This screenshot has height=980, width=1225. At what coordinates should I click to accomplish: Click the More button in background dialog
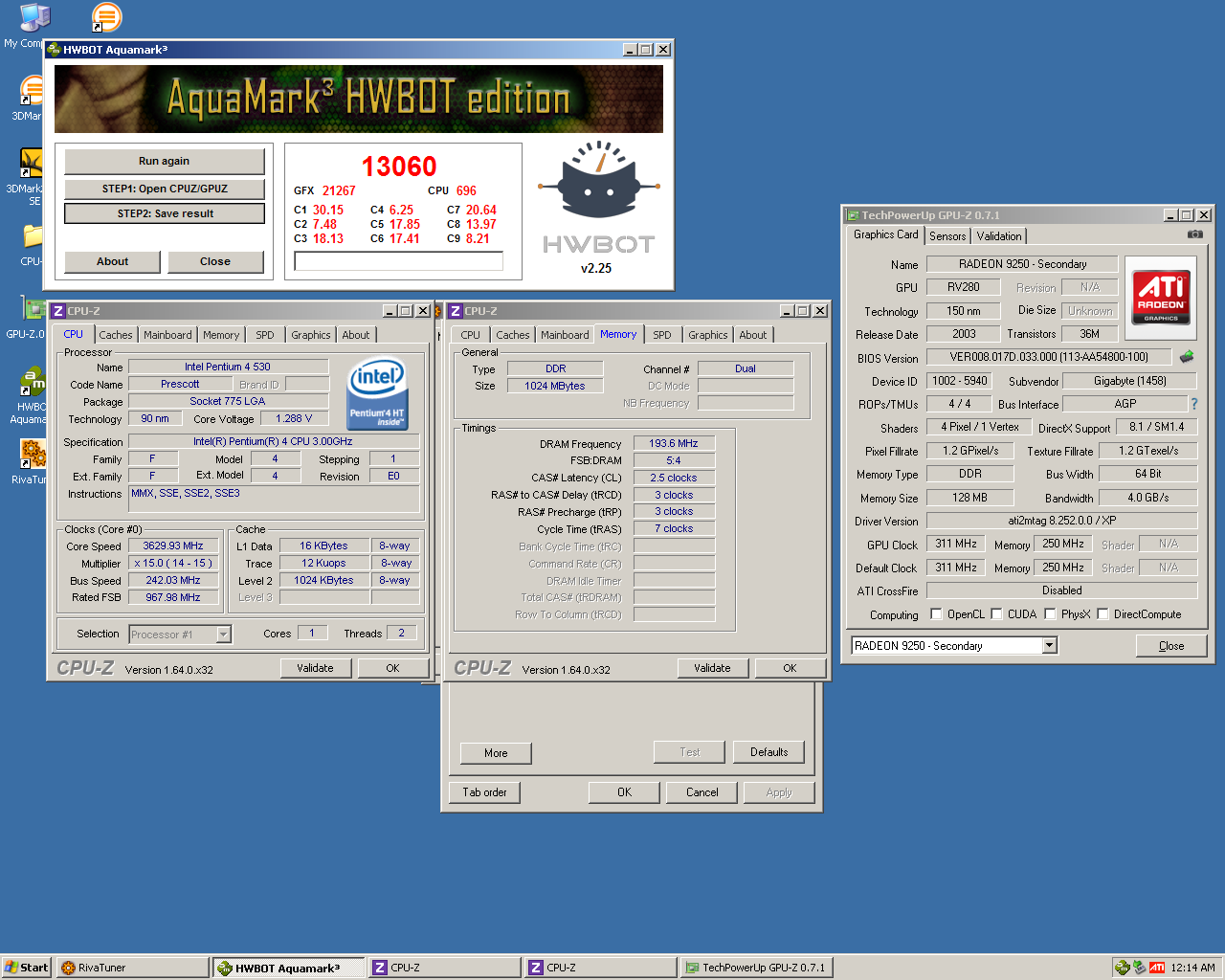pyautogui.click(x=496, y=753)
